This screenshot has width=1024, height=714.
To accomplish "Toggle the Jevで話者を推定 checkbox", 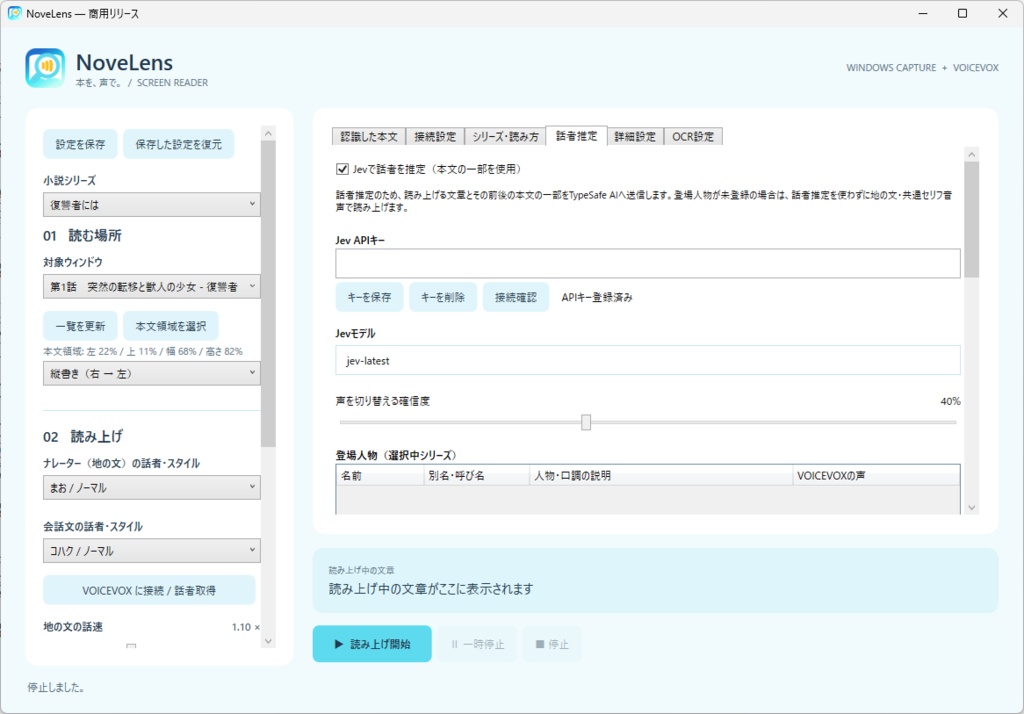I will [x=342, y=169].
